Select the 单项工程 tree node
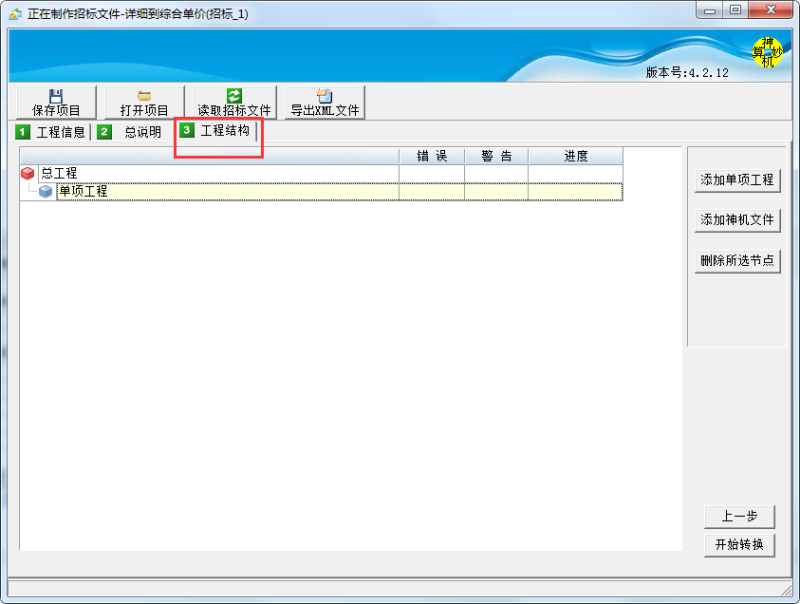The width and height of the screenshot is (800, 604). tap(83, 192)
